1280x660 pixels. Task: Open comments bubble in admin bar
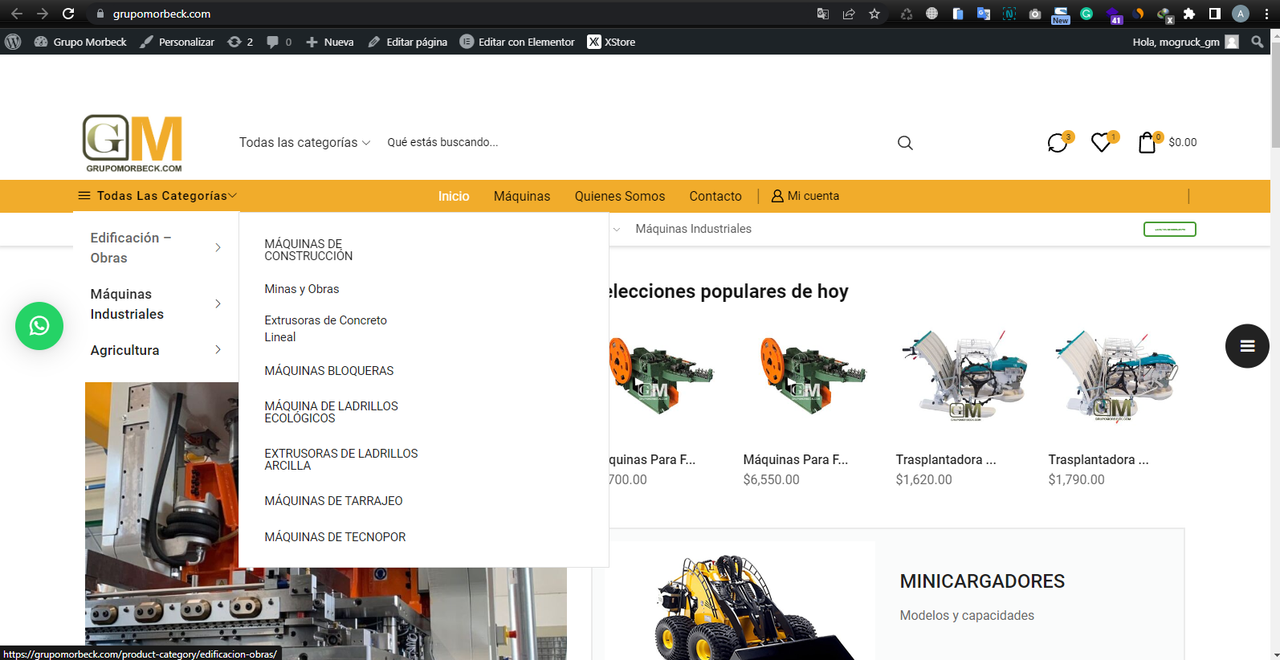279,42
